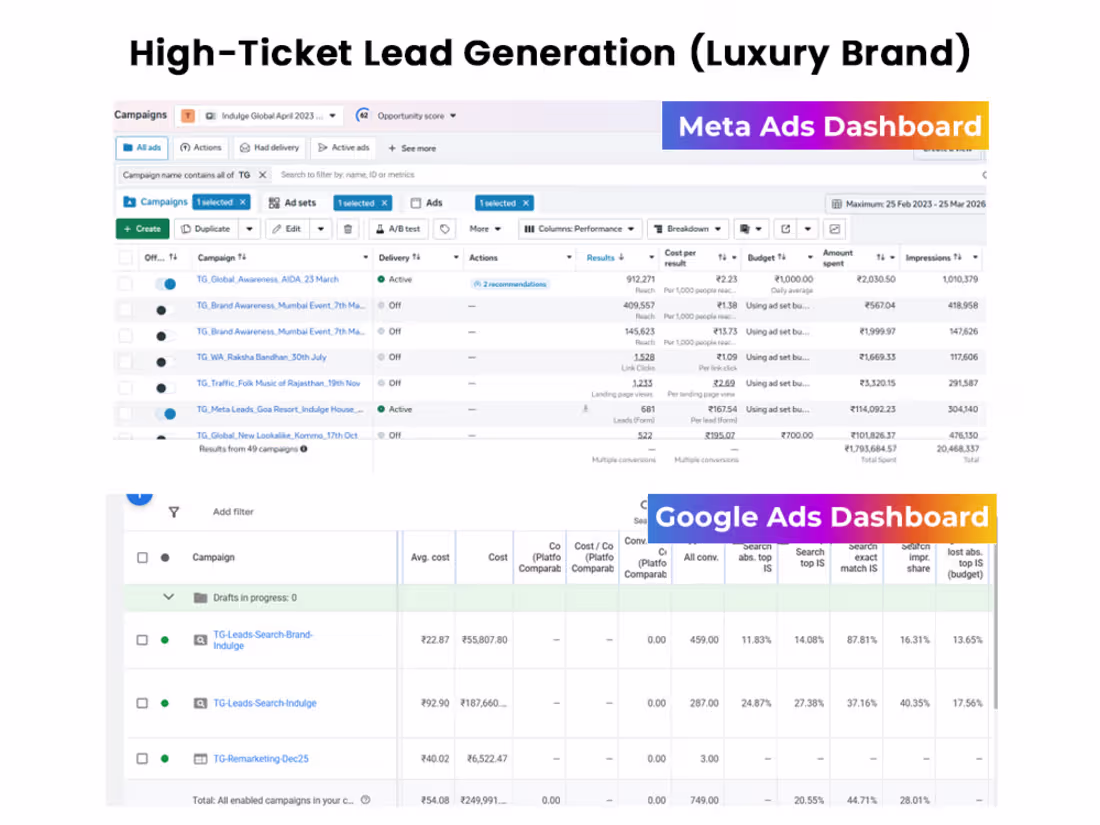Open the export share icon in Meta toolbar
This screenshot has width=1100, height=825.
(786, 229)
